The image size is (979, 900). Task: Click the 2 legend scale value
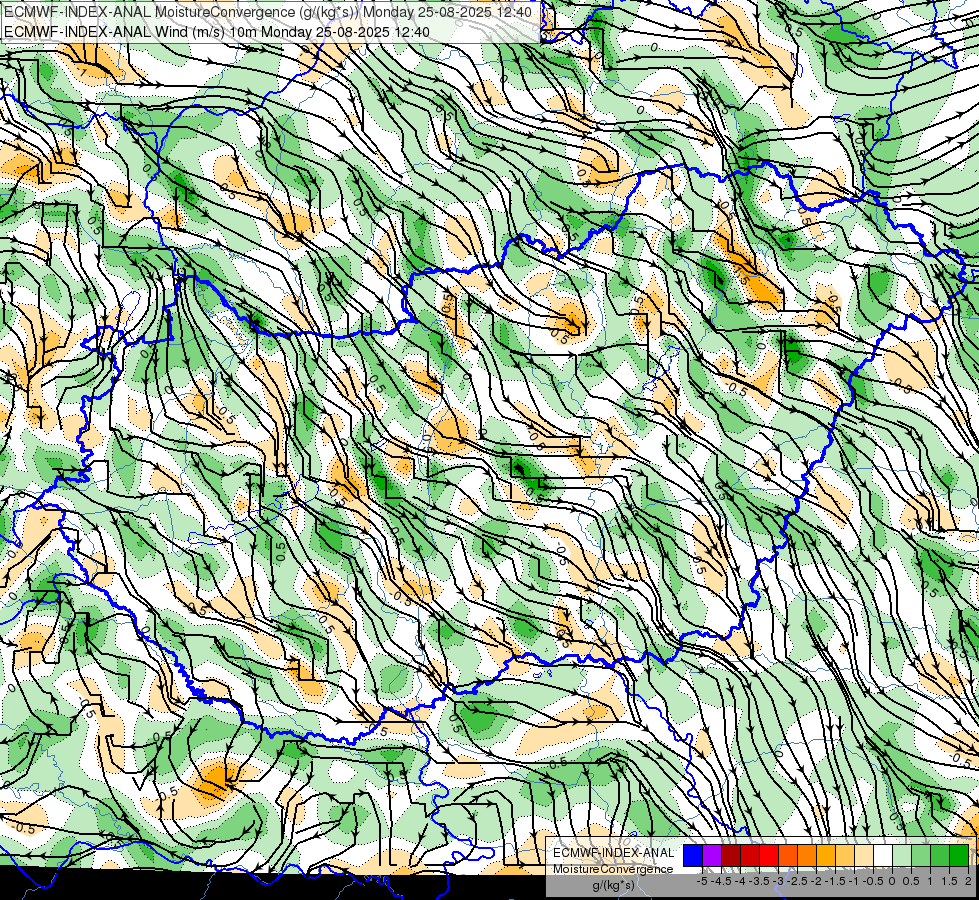pos(968,881)
